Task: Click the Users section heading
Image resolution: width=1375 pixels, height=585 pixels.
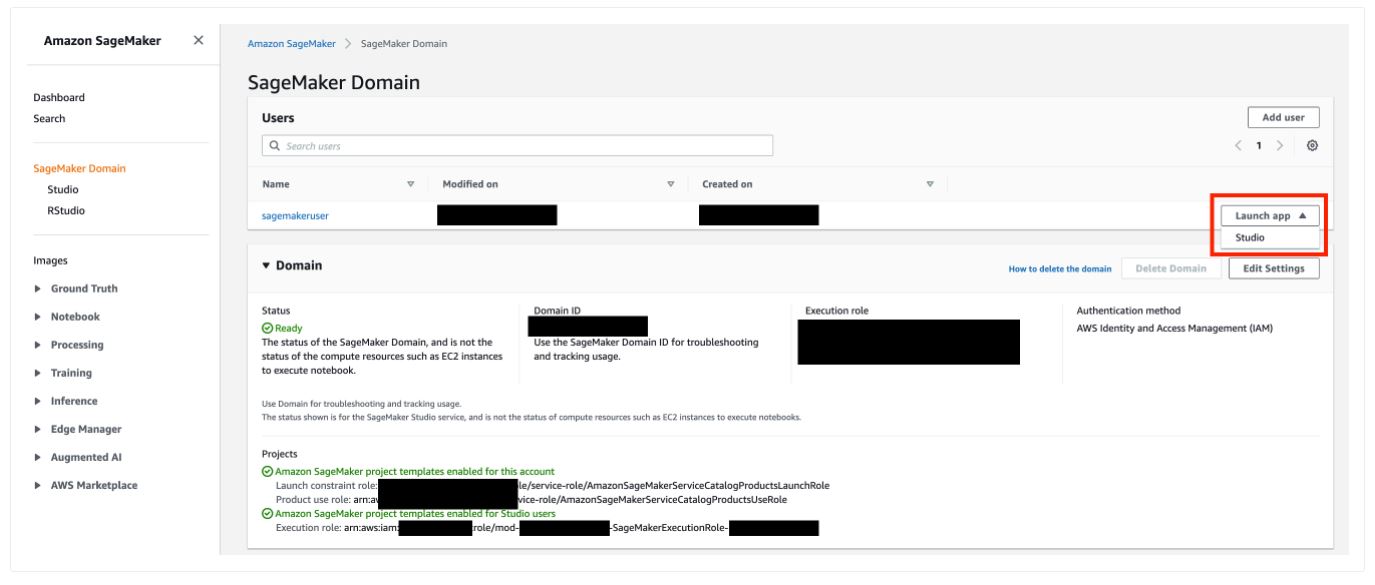Action: click(x=278, y=118)
